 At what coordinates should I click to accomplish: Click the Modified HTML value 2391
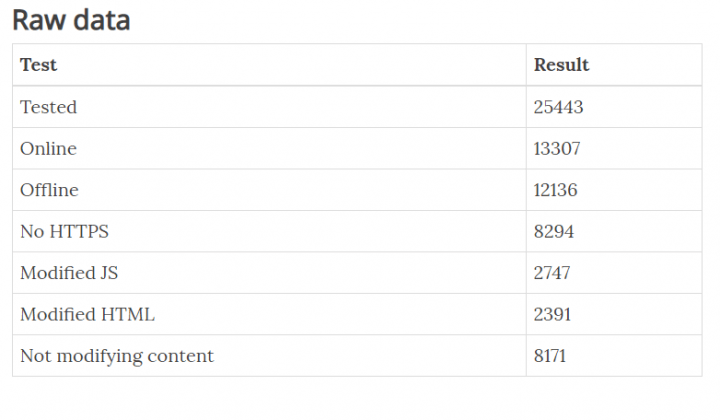coord(552,315)
